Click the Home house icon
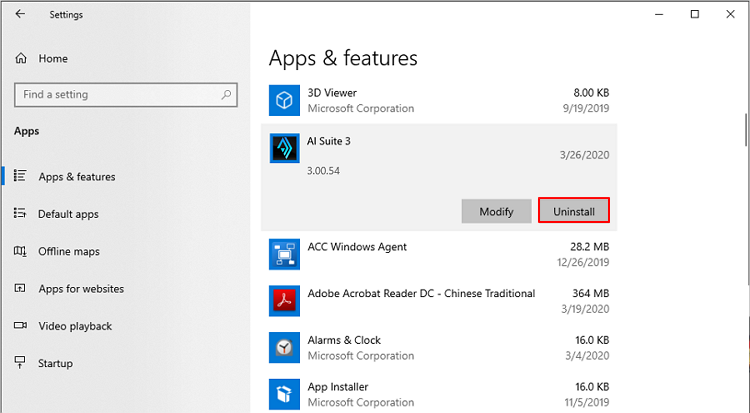Image resolution: width=750 pixels, height=413 pixels. (21, 58)
